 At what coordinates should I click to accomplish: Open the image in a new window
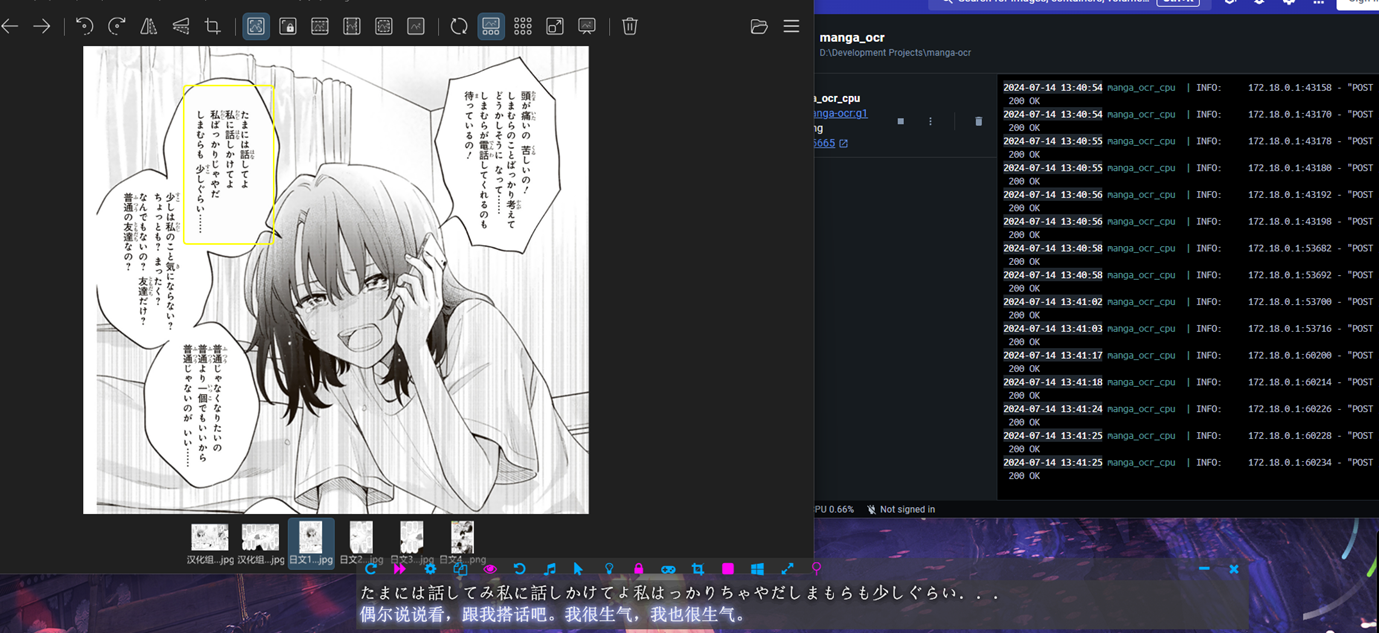pos(555,26)
